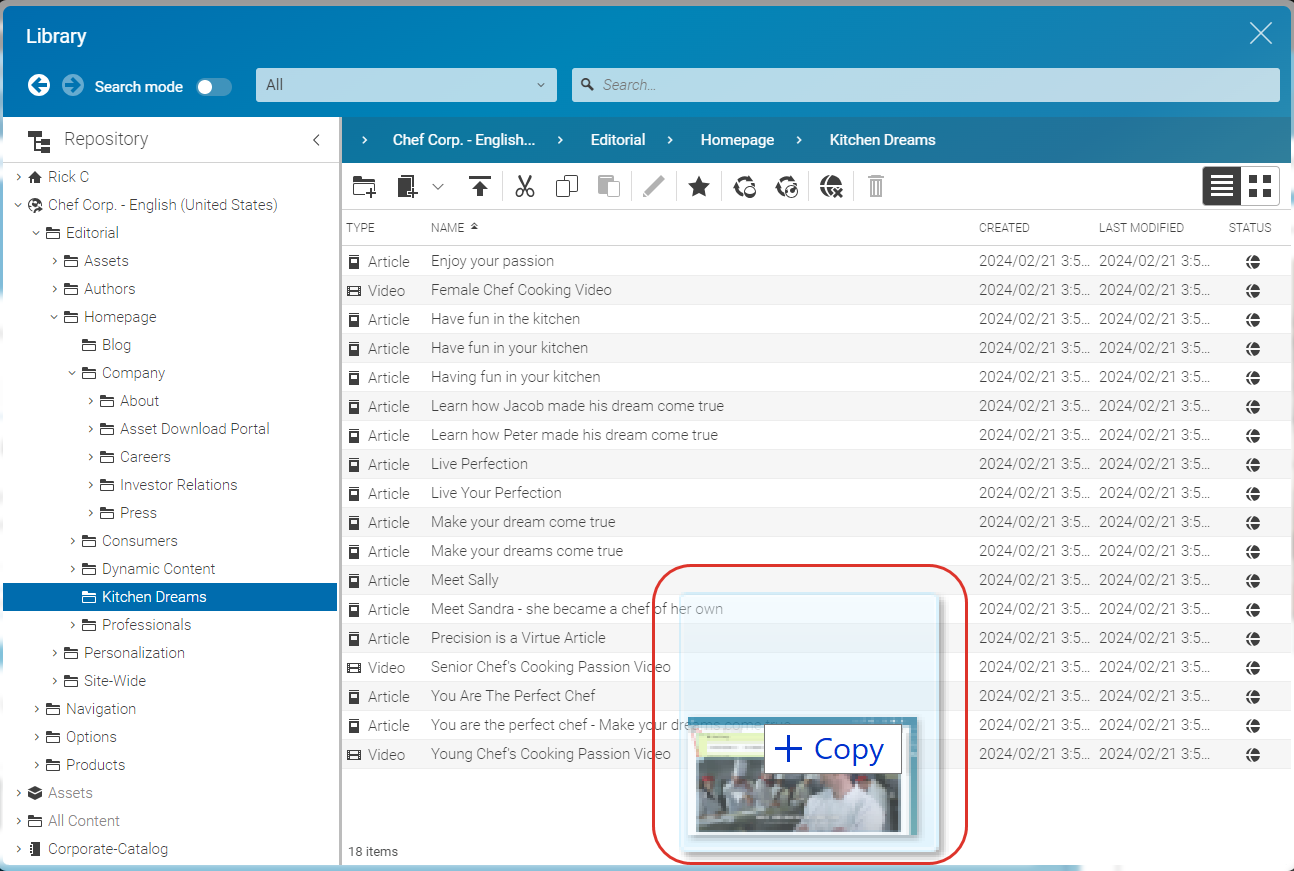The image size is (1294, 871).
Task: Sort by the Name column header
Action: (447, 228)
